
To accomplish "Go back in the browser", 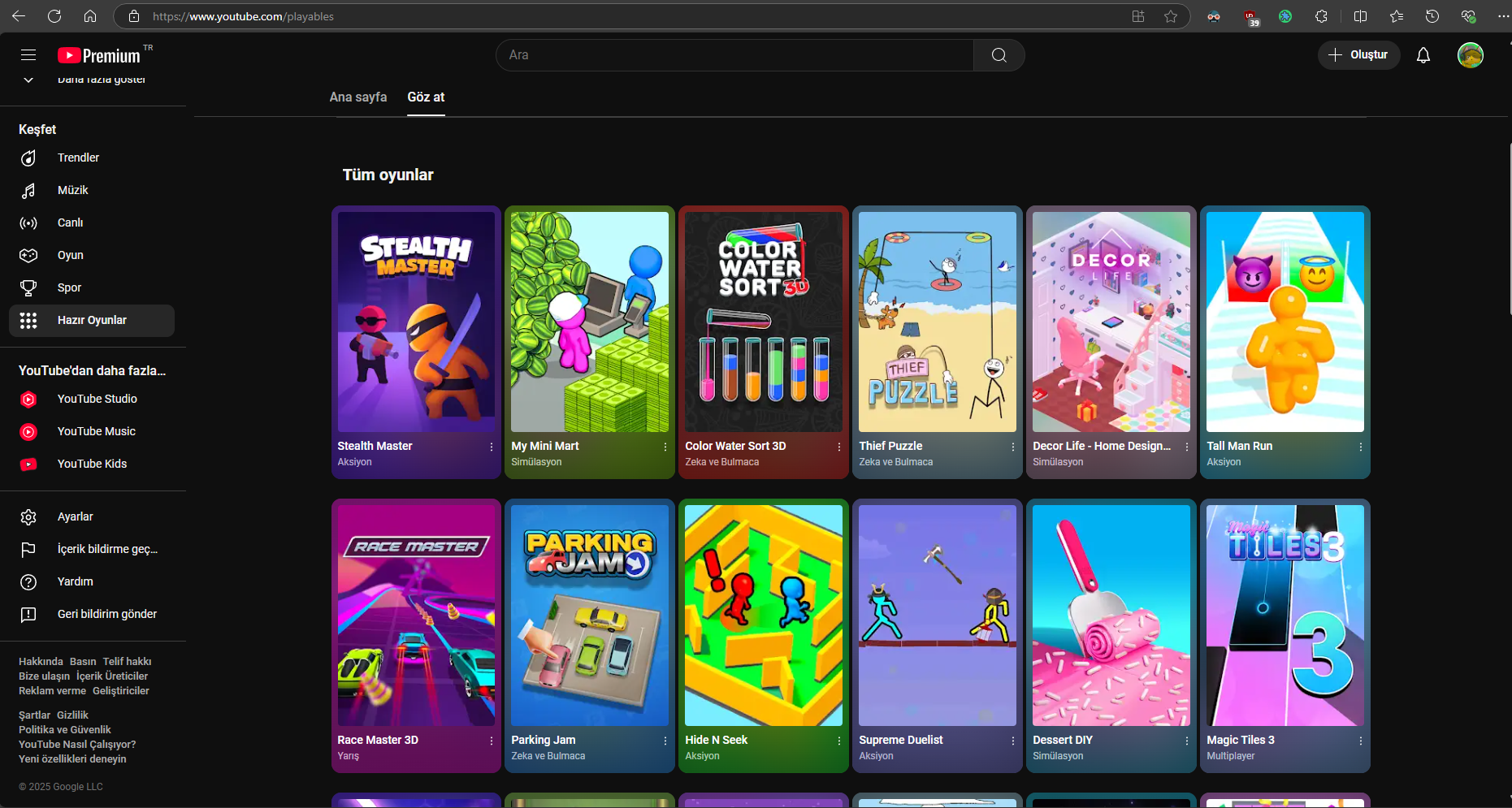I will pyautogui.click(x=19, y=16).
